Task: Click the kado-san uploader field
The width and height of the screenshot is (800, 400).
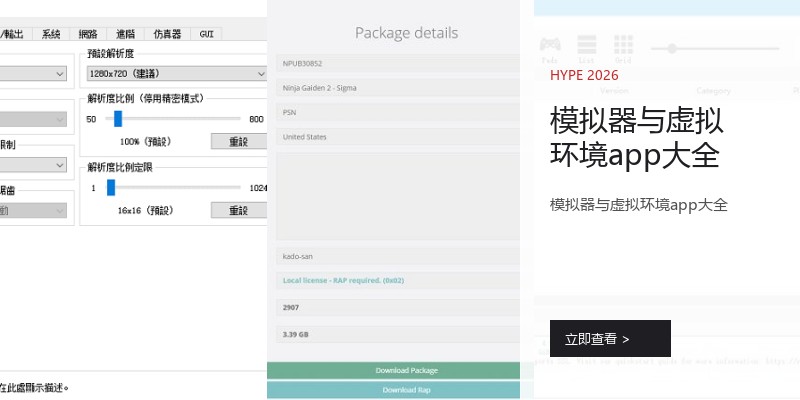Action: pos(398,256)
